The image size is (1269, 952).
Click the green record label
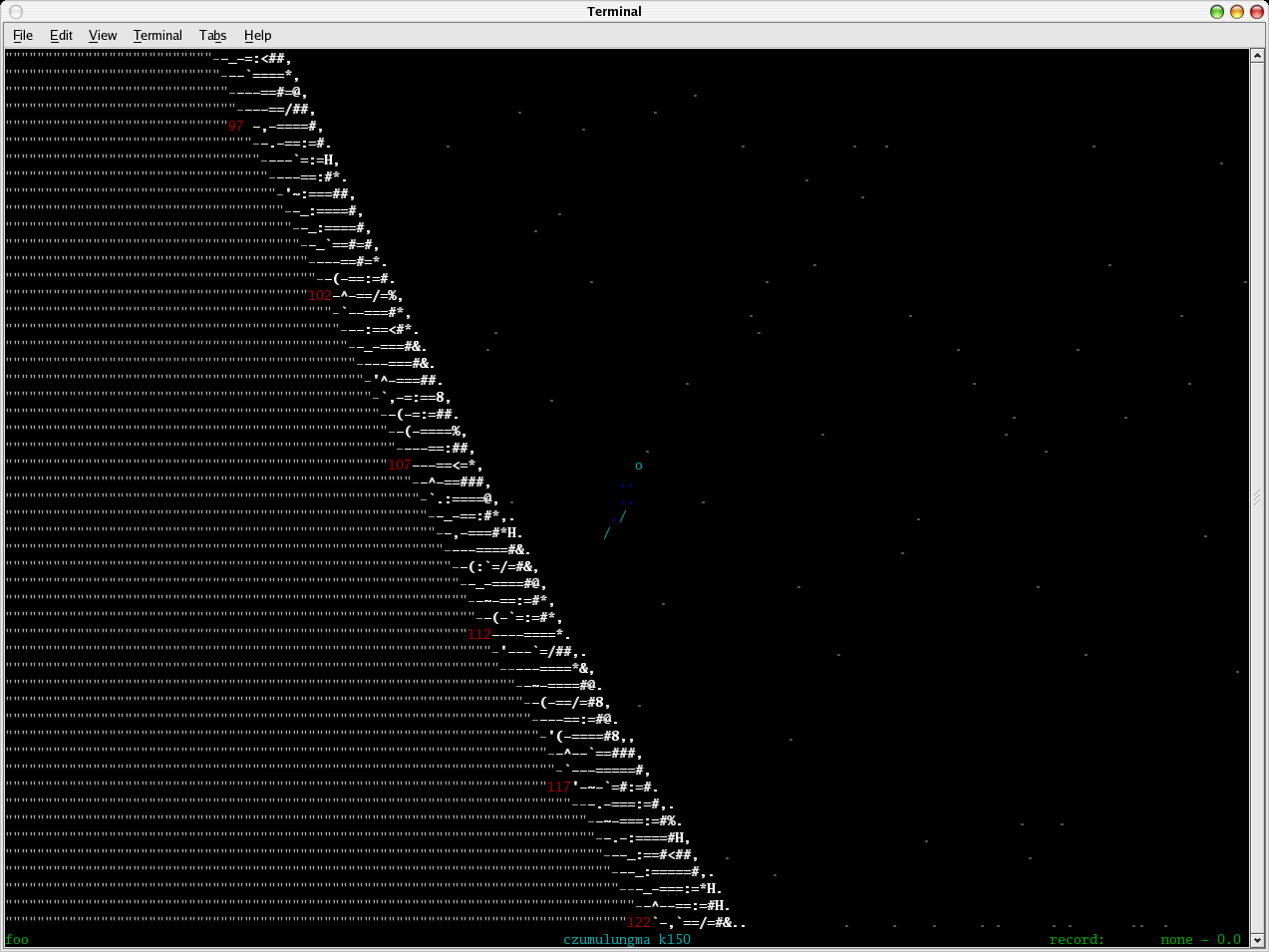1077,940
